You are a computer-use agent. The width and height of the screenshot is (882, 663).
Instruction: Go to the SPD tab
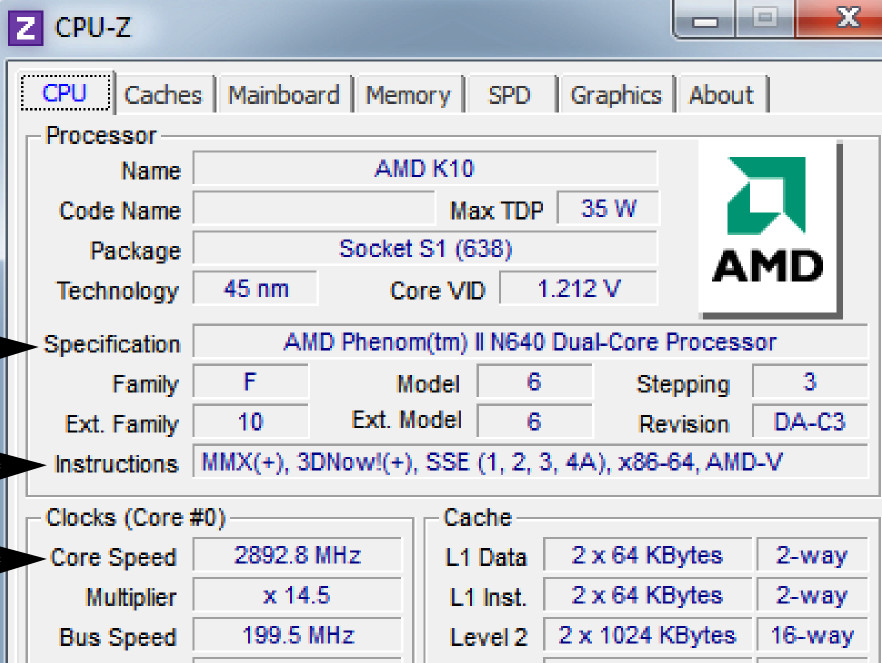tap(509, 96)
